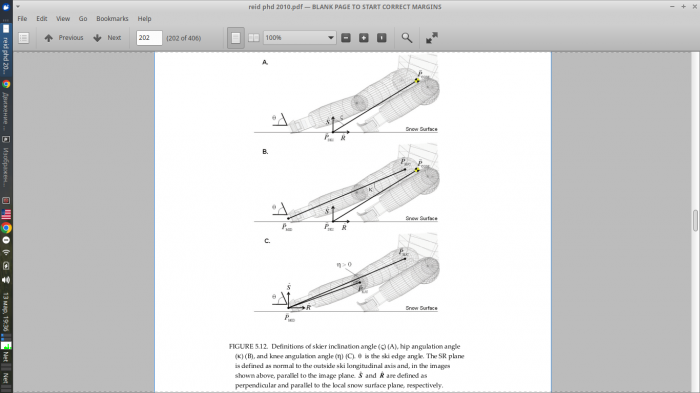
Task: Open the image viewer taskbar item
Action: 6,162
